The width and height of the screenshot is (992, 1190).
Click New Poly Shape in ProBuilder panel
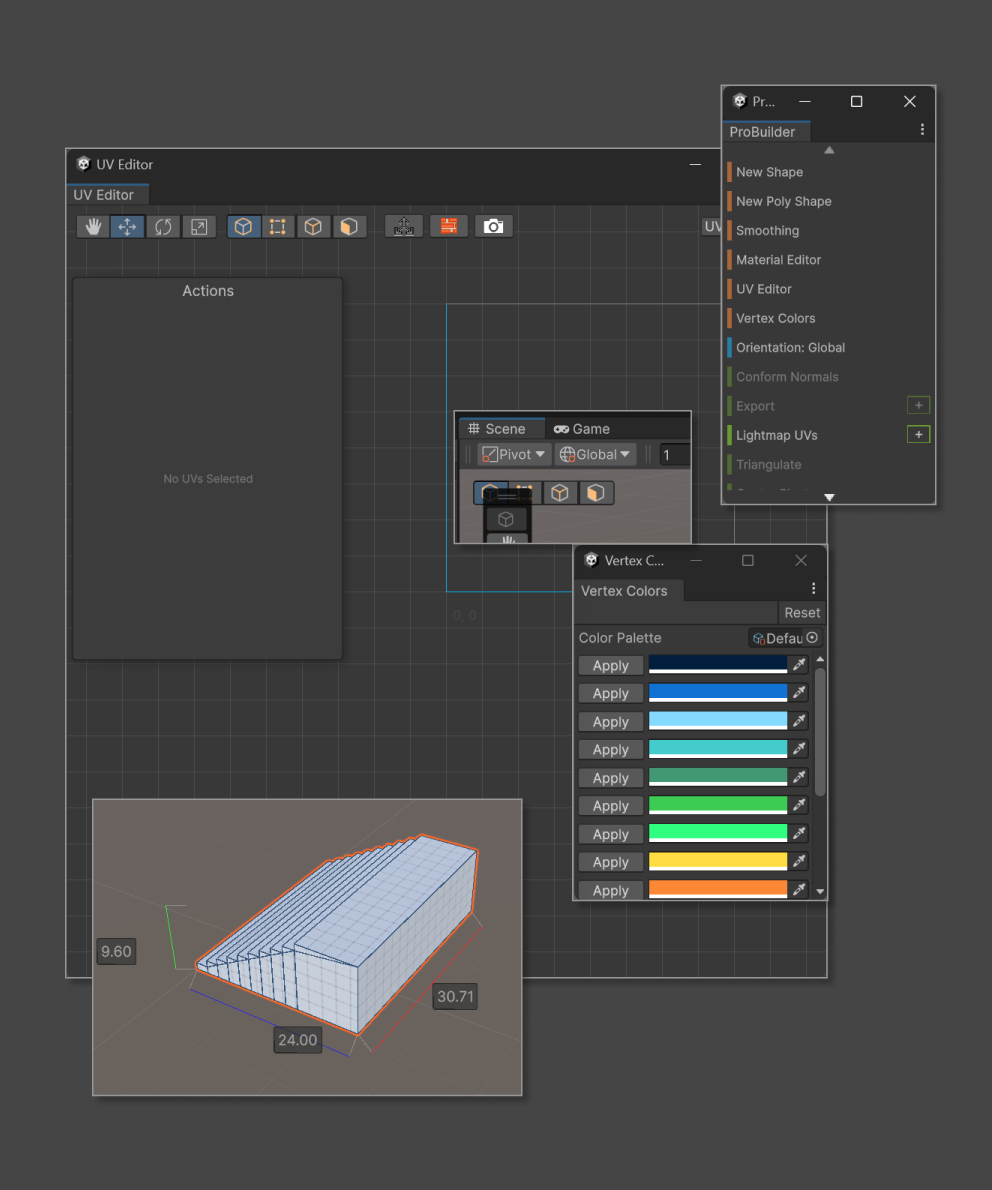pos(783,202)
